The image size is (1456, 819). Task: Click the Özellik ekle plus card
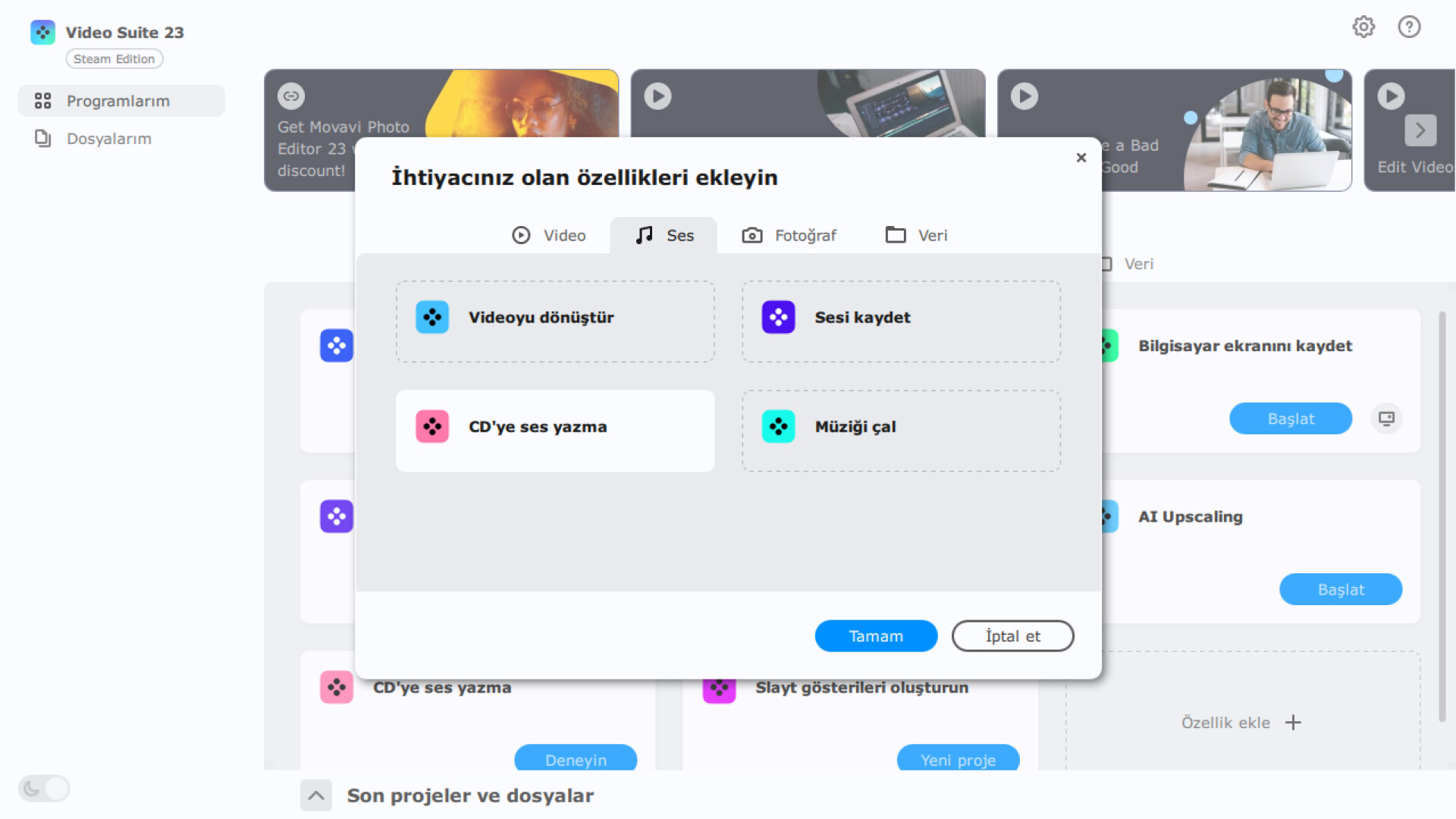coord(1241,723)
